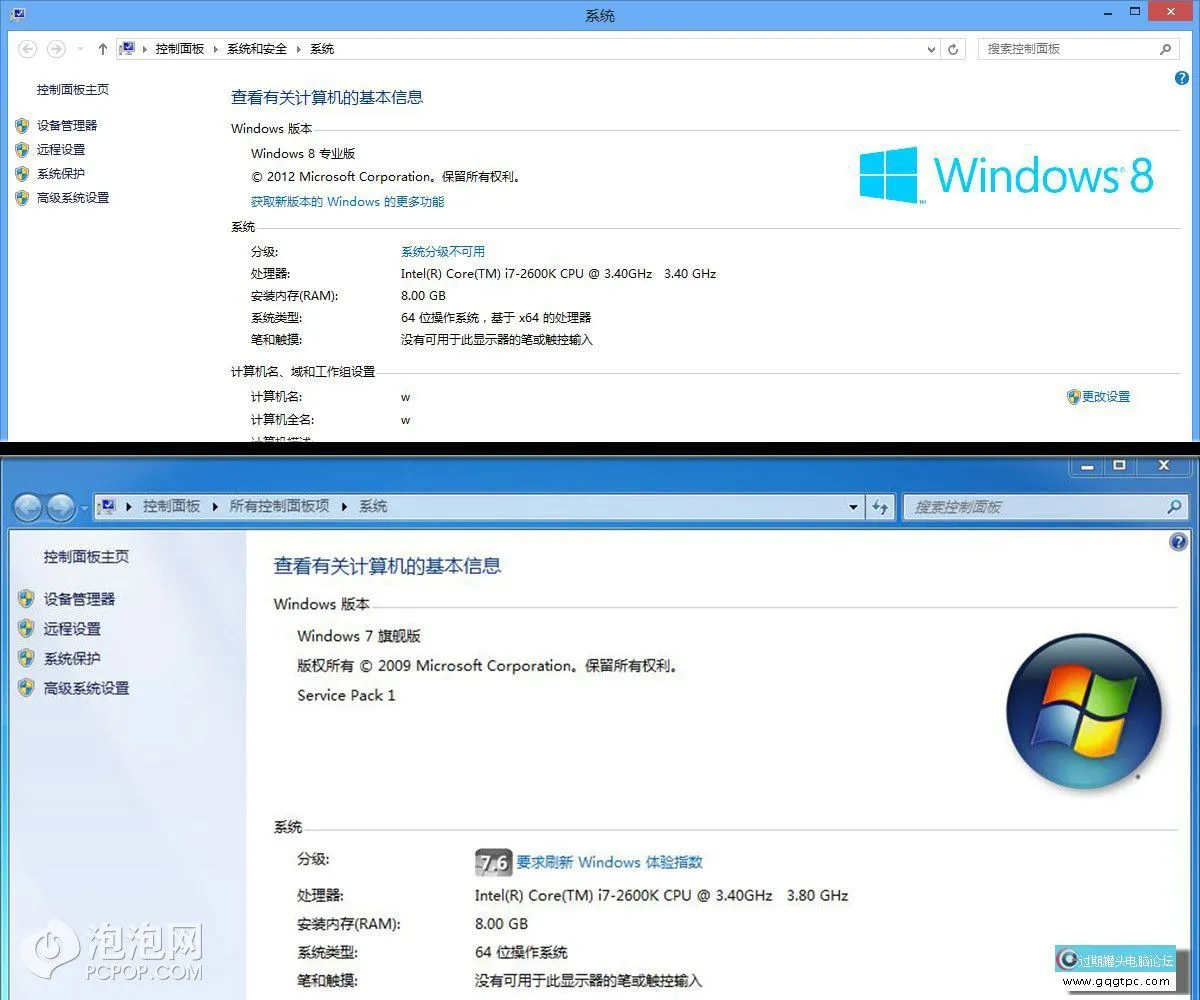The height and width of the screenshot is (1000, 1200).
Task: Click the 要求刷新 Windows 体验指数 link
Action: tap(609, 862)
